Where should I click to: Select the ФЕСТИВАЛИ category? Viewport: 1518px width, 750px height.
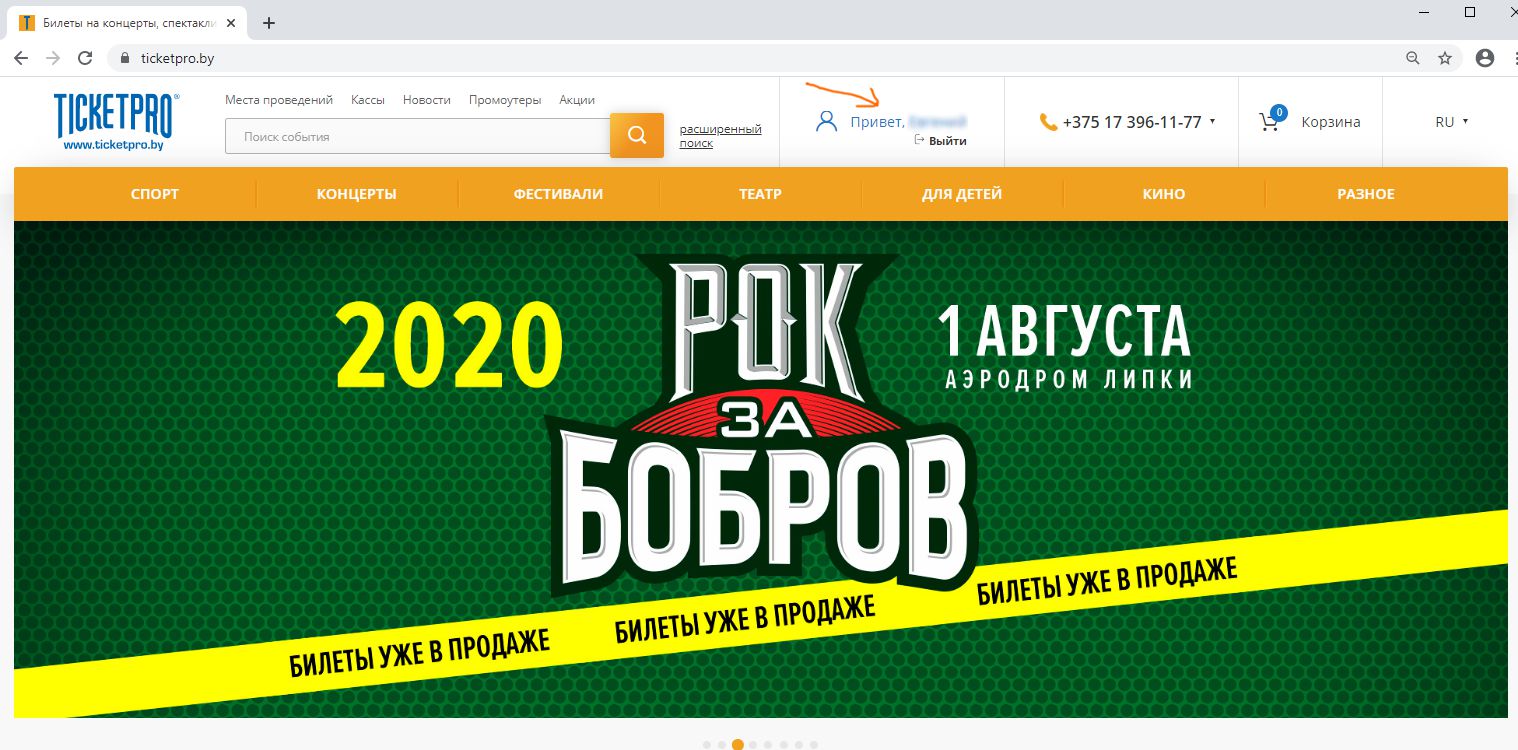pyautogui.click(x=558, y=194)
